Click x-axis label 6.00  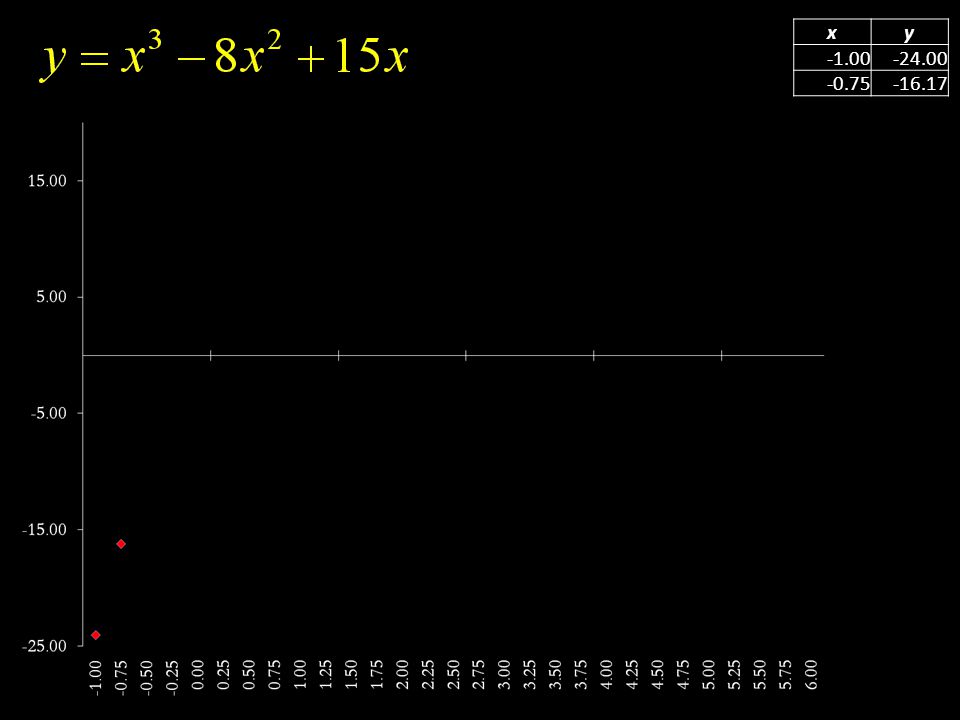point(811,674)
